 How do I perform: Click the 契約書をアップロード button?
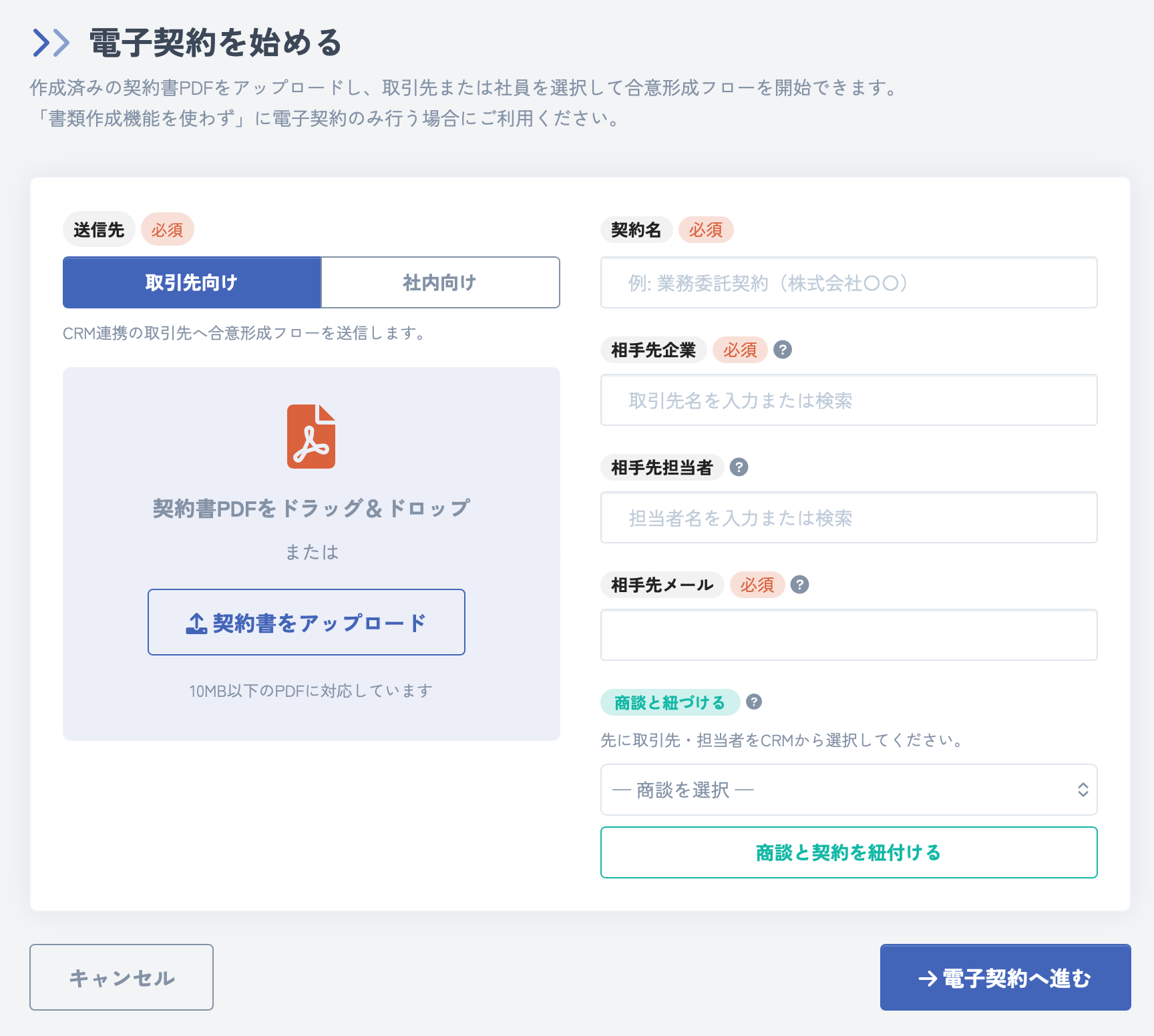click(x=307, y=622)
